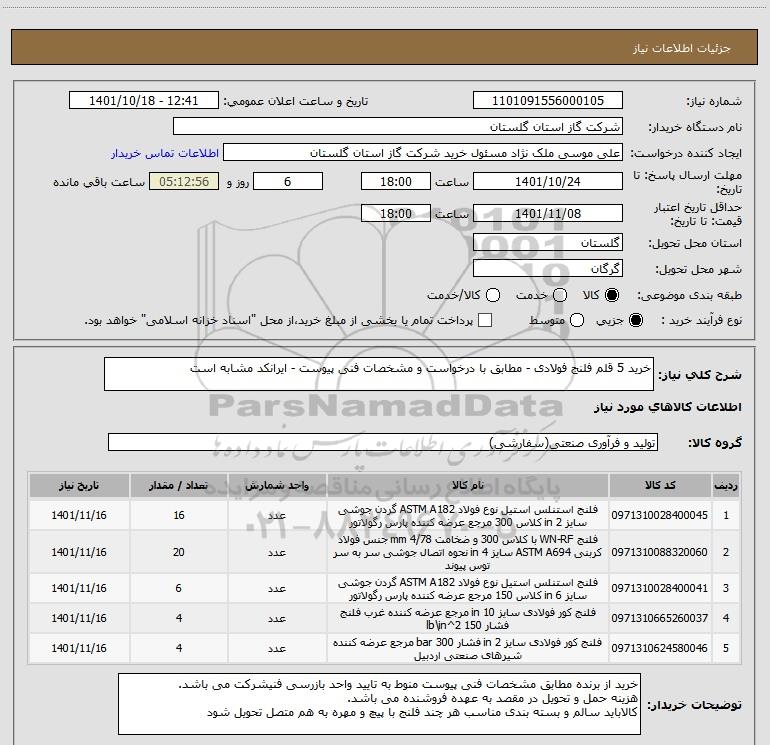The height and width of the screenshot is (745, 770).
Task: Click price validity date 1401/11/08
Action: pyautogui.click(x=548, y=213)
